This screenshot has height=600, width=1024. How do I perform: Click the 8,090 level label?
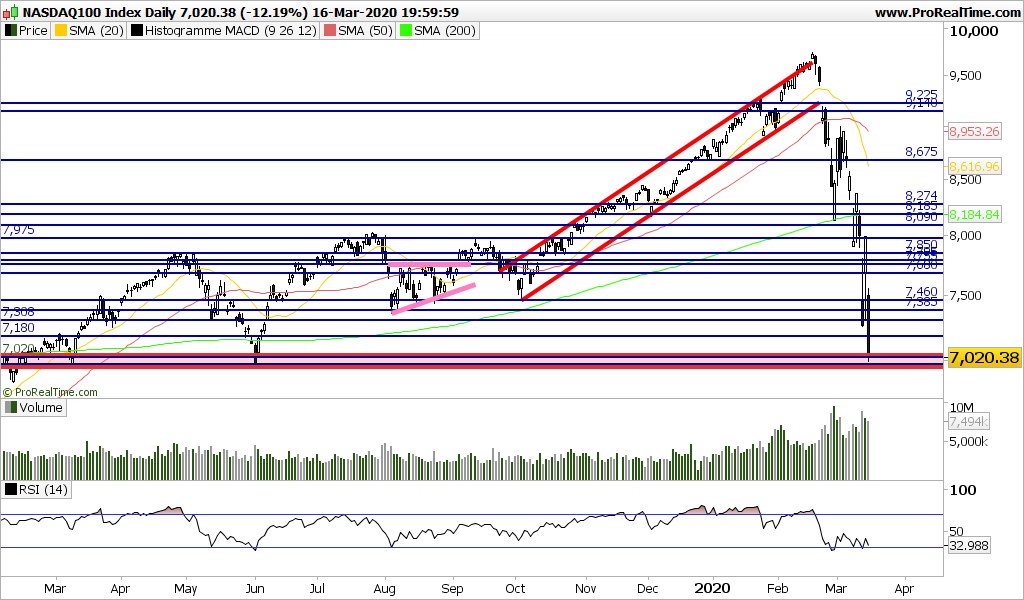click(921, 216)
